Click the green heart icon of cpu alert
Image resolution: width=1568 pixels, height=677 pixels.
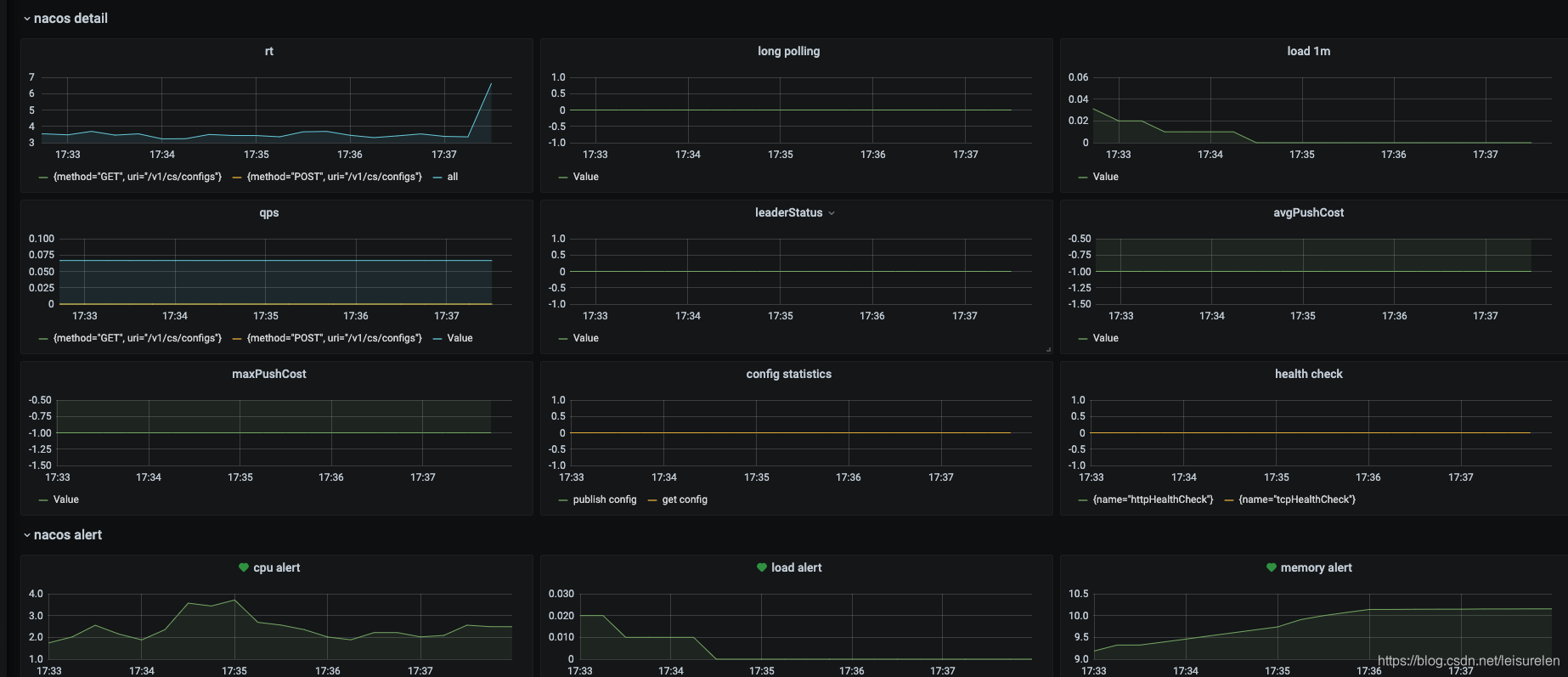[x=244, y=567]
